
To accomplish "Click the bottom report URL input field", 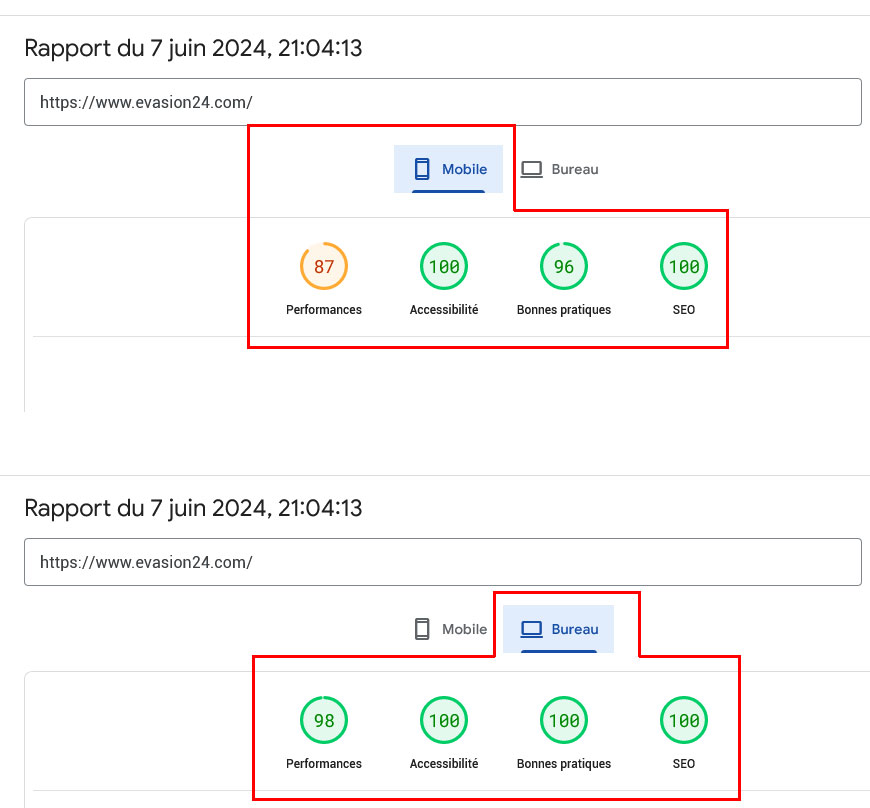I will [x=443, y=562].
